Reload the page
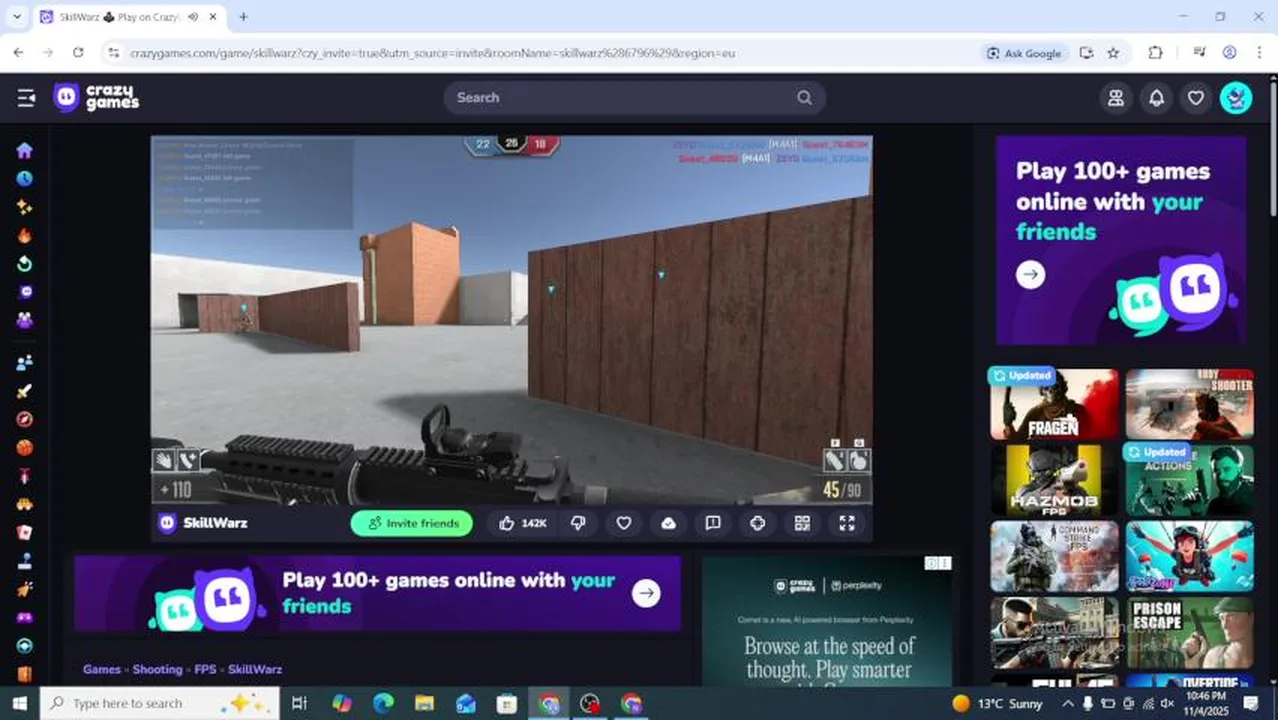Viewport: 1278px width, 720px height. [x=78, y=53]
